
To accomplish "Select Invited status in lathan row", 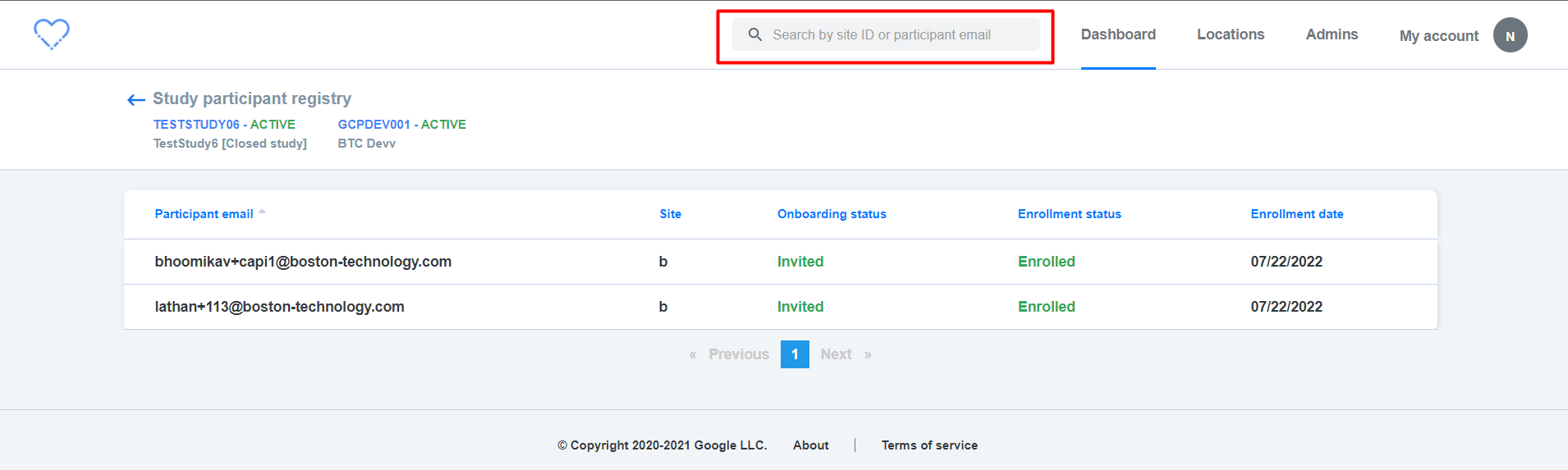I will coord(800,307).
